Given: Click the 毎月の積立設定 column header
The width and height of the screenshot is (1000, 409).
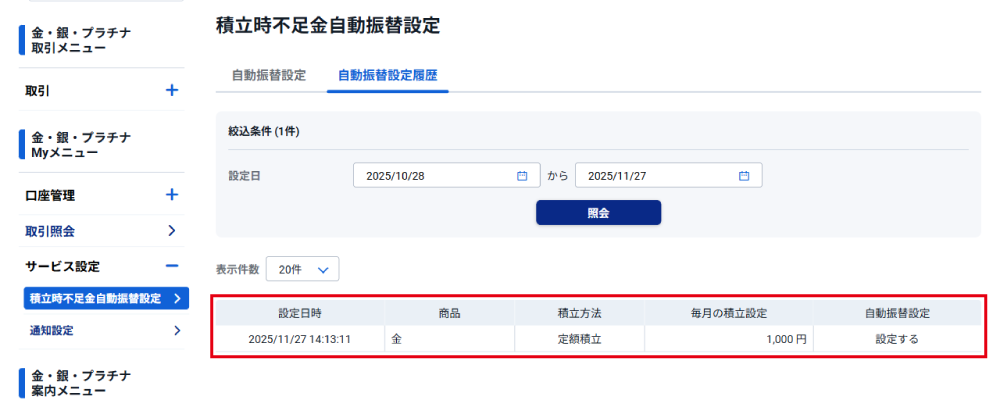Looking at the screenshot, I should 728,313.
